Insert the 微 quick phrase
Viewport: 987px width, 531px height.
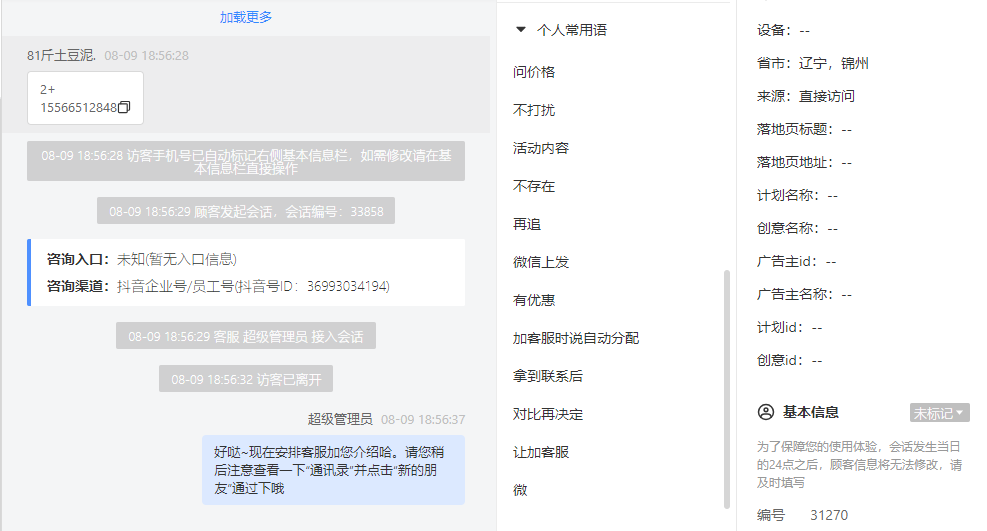(x=520, y=490)
